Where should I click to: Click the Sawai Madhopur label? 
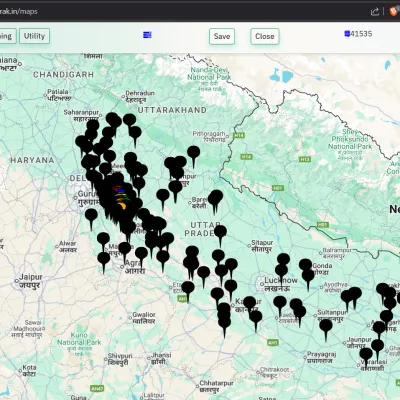pos(28,328)
